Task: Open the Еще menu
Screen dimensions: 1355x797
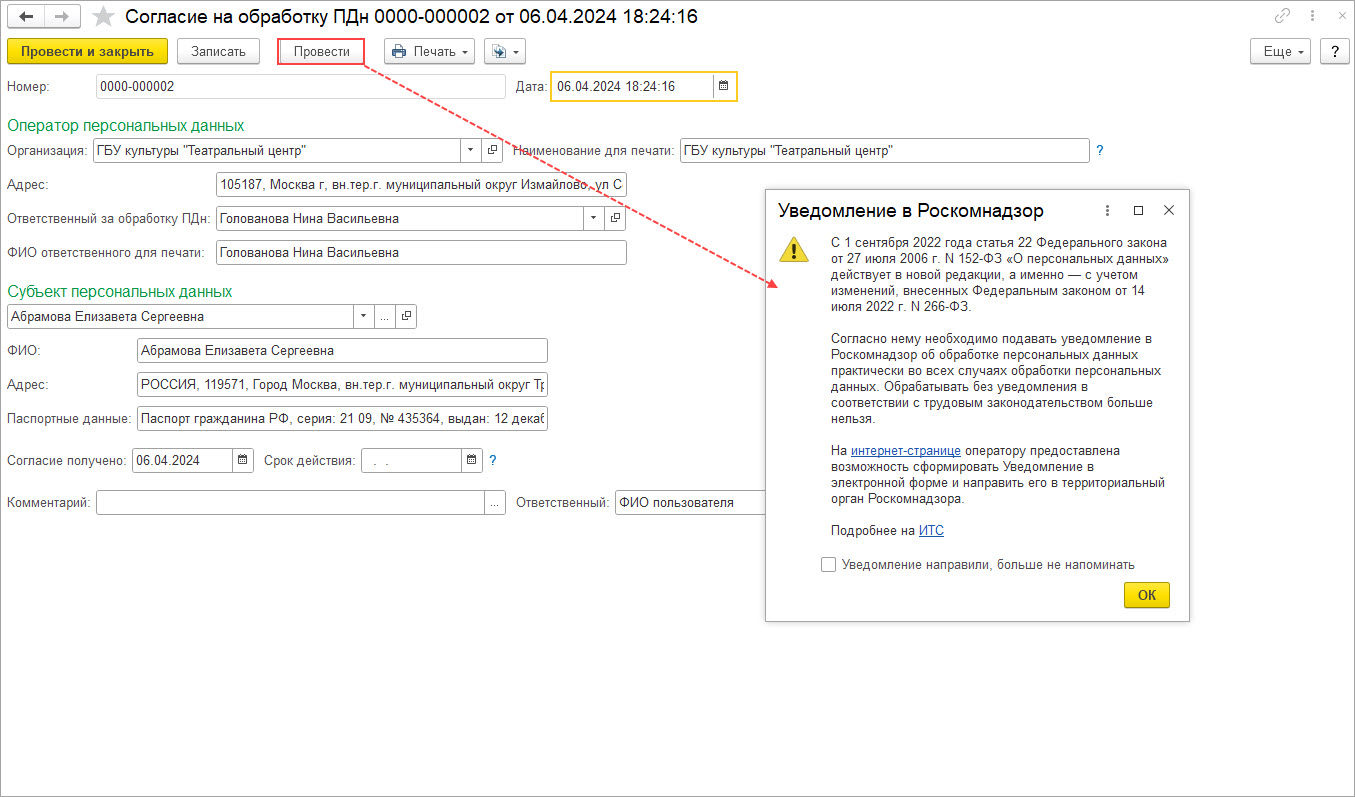Action: [1281, 51]
